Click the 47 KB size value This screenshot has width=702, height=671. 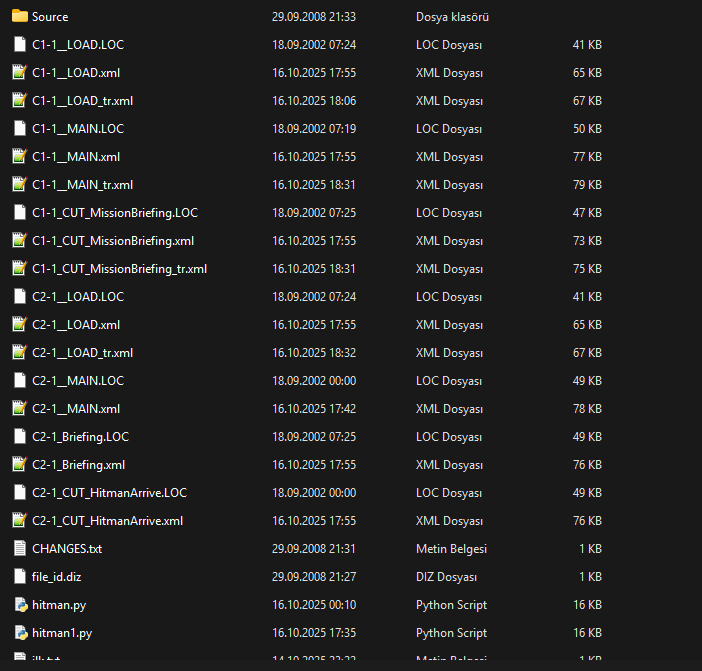pos(587,213)
